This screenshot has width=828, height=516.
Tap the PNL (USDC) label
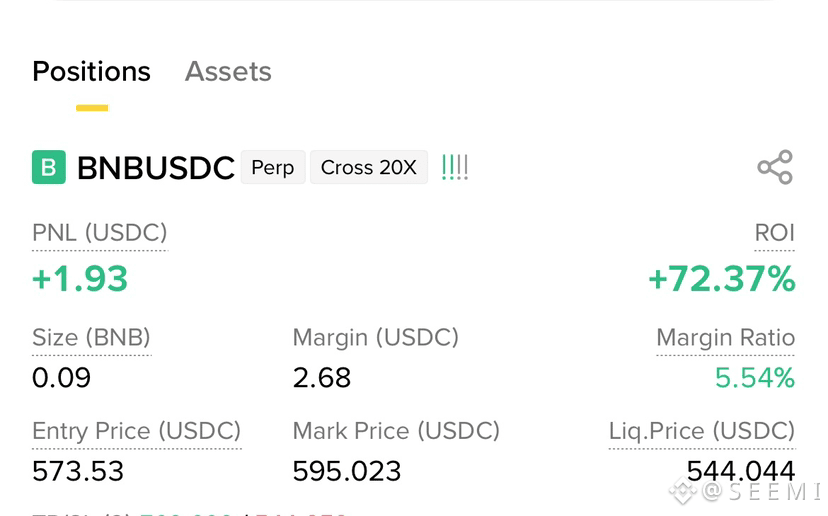100,233
